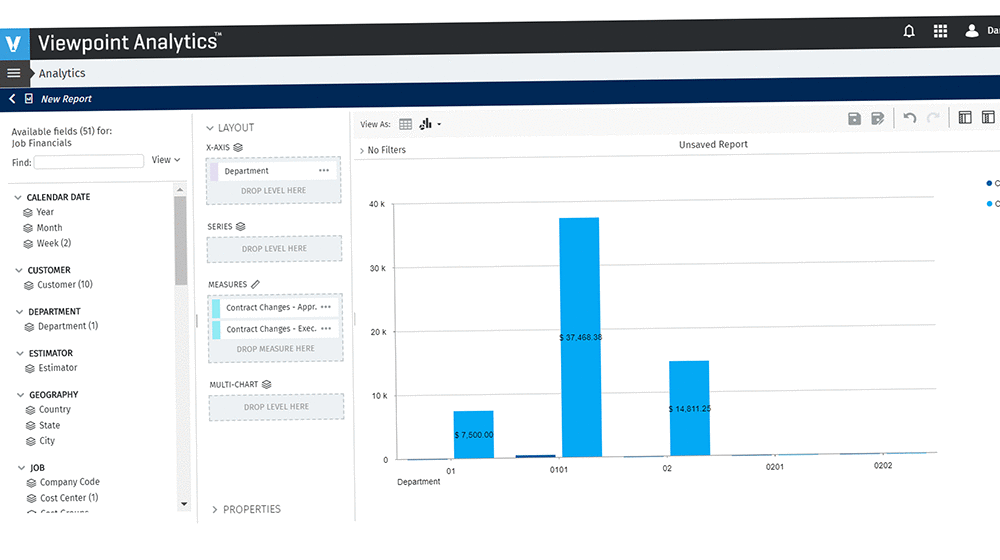Click scrollbar down arrow in fields list

pos(184,504)
